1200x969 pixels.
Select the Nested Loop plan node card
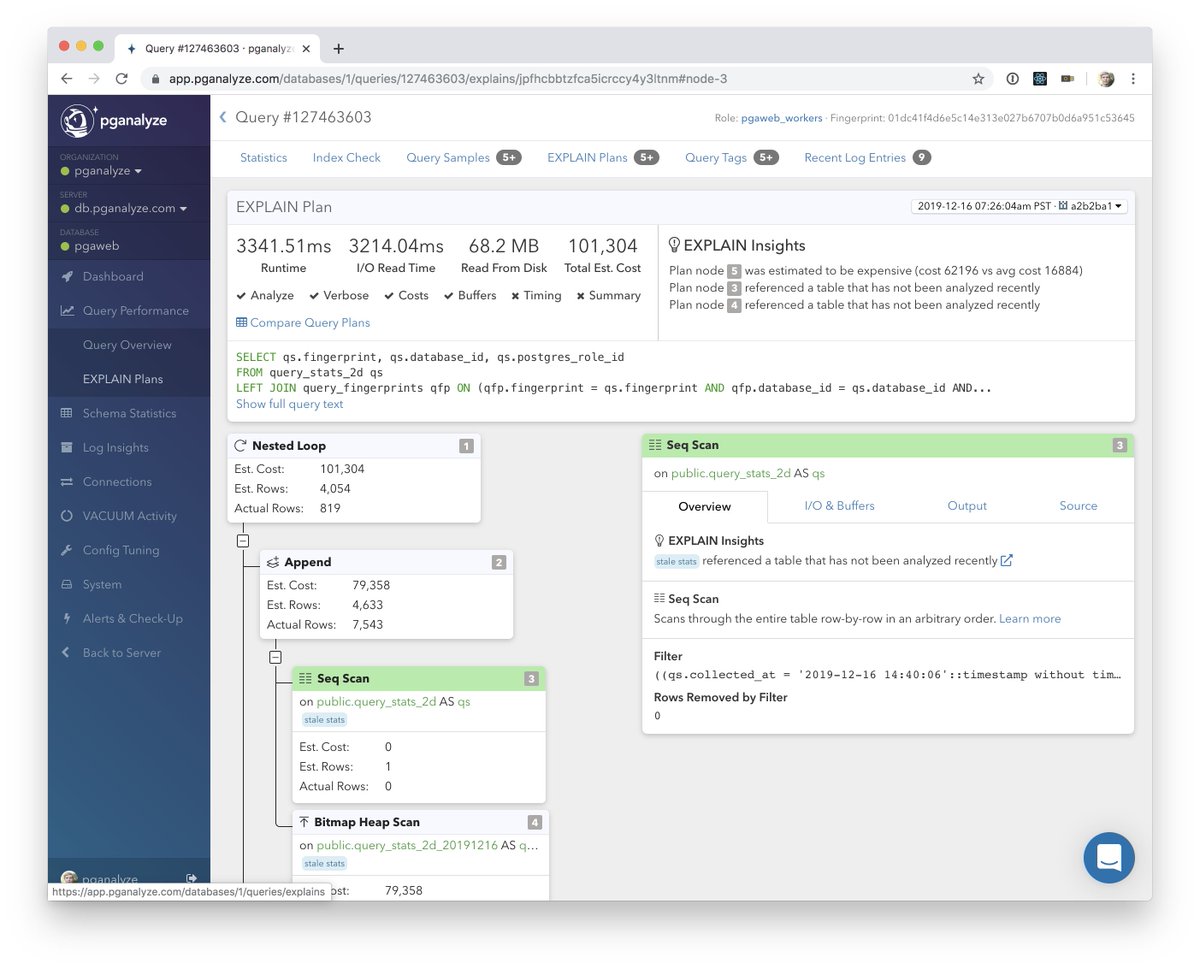[354, 478]
